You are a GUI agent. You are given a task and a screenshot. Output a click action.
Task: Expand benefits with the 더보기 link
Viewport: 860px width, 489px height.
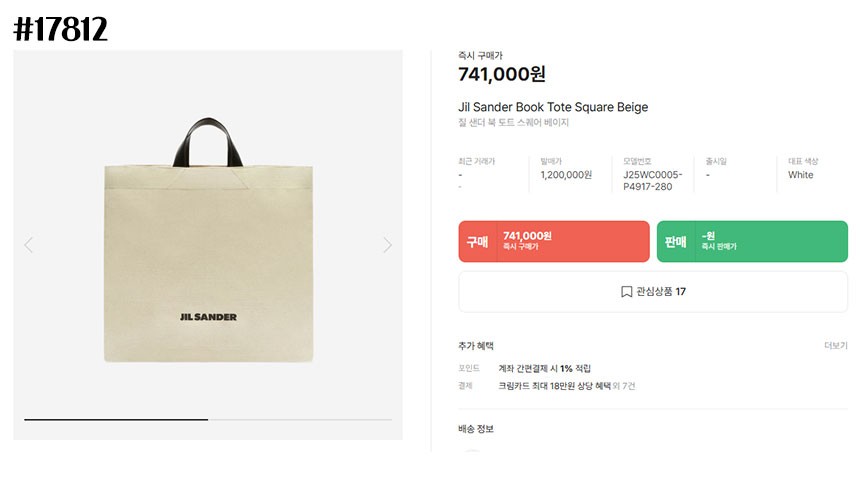click(835, 346)
